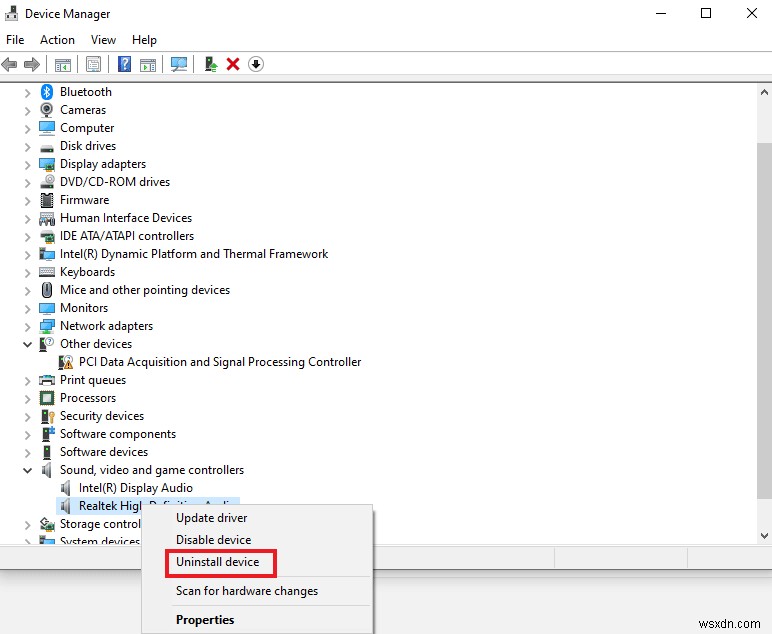Select Intel(R) Dynamic Platform and Thermal Framework
The width and height of the screenshot is (772, 634).
pyautogui.click(x=194, y=254)
